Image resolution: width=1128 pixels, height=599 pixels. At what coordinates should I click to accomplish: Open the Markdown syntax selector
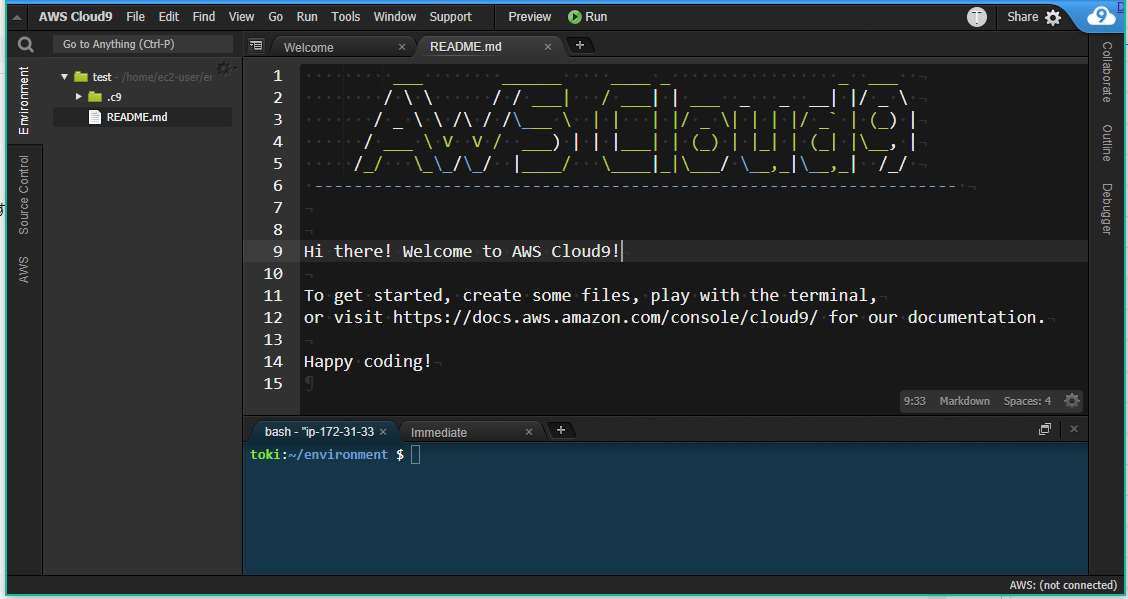pos(964,401)
